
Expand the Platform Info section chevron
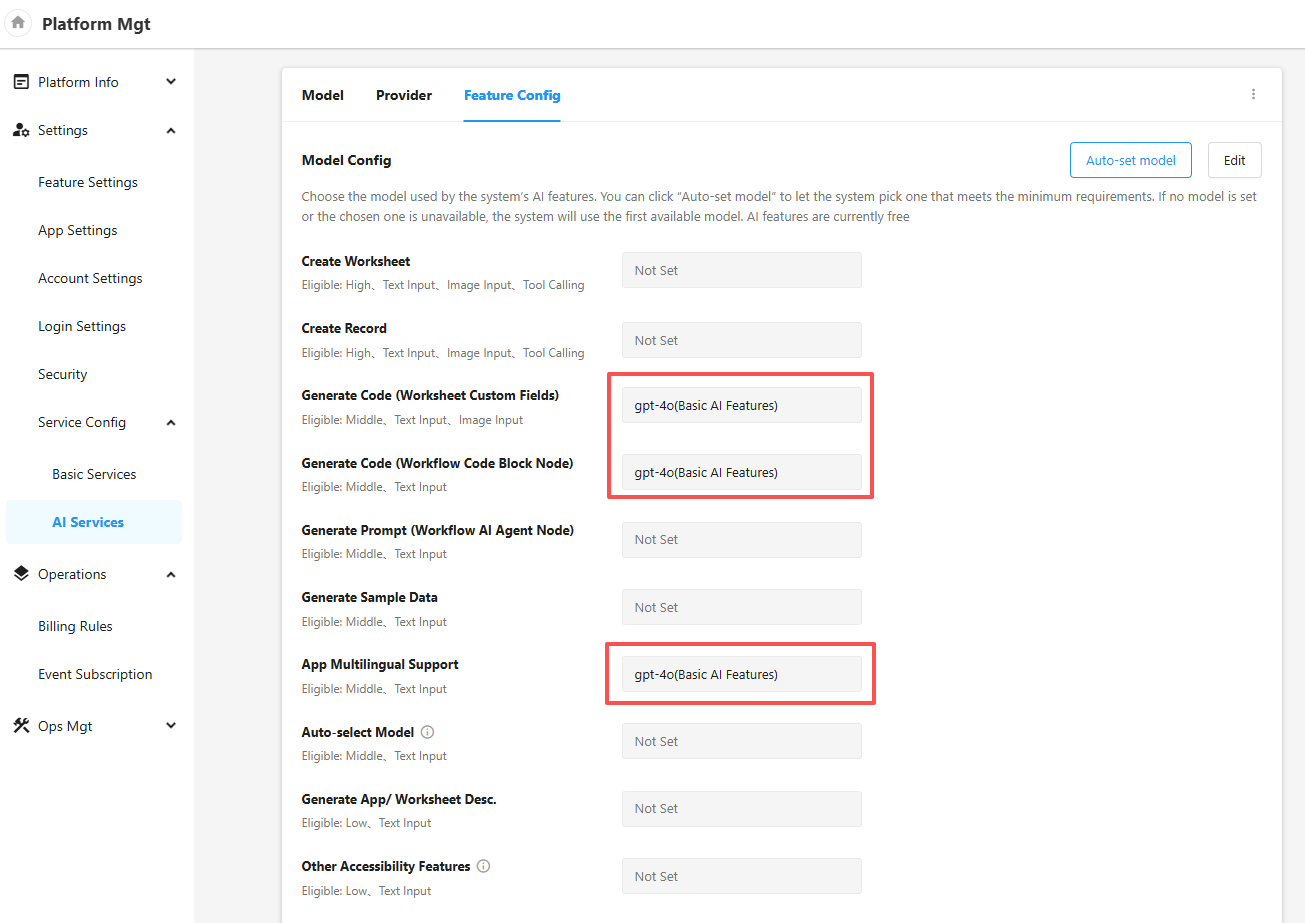[171, 82]
